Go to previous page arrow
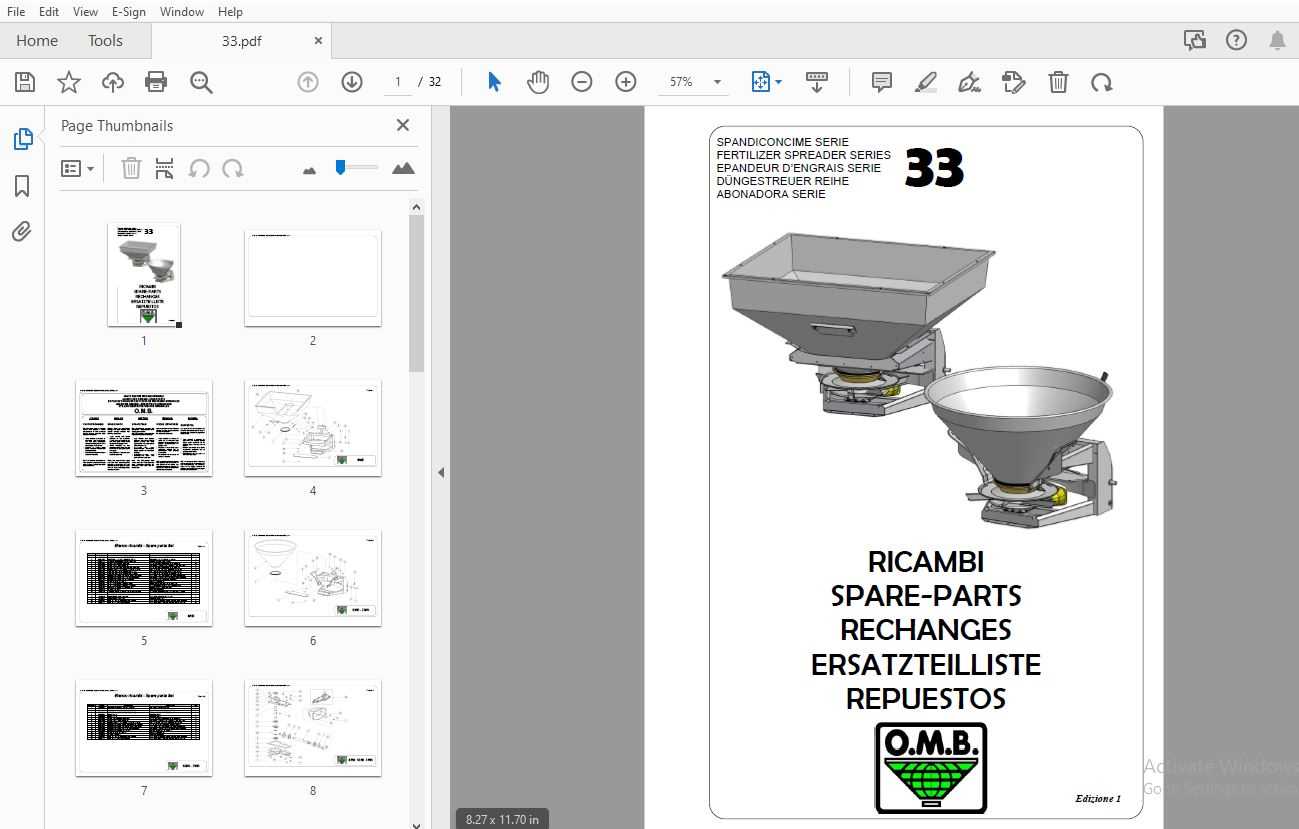Image resolution: width=1299 pixels, height=829 pixels. click(308, 82)
